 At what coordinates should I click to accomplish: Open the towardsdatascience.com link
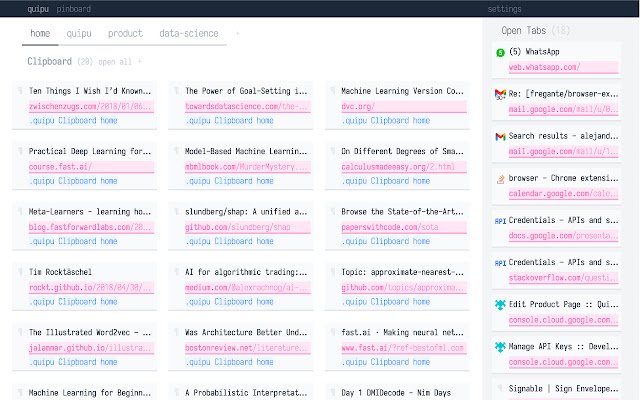coord(247,107)
